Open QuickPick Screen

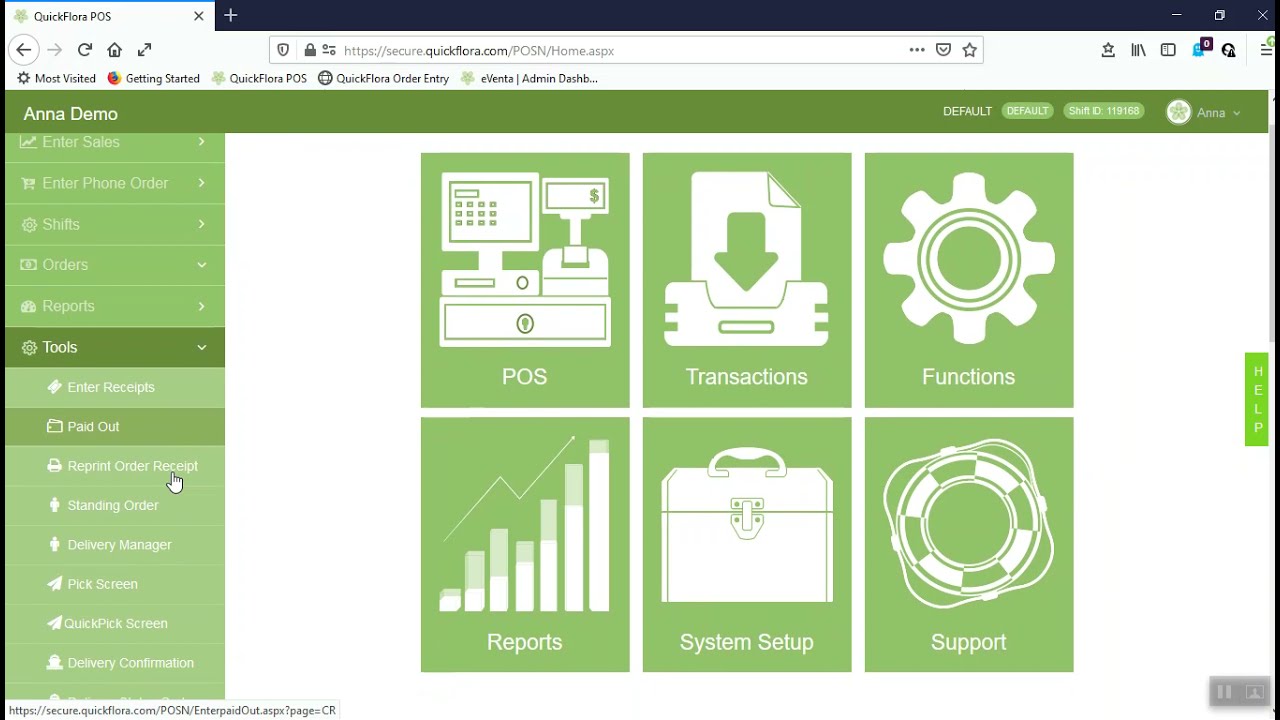115,623
